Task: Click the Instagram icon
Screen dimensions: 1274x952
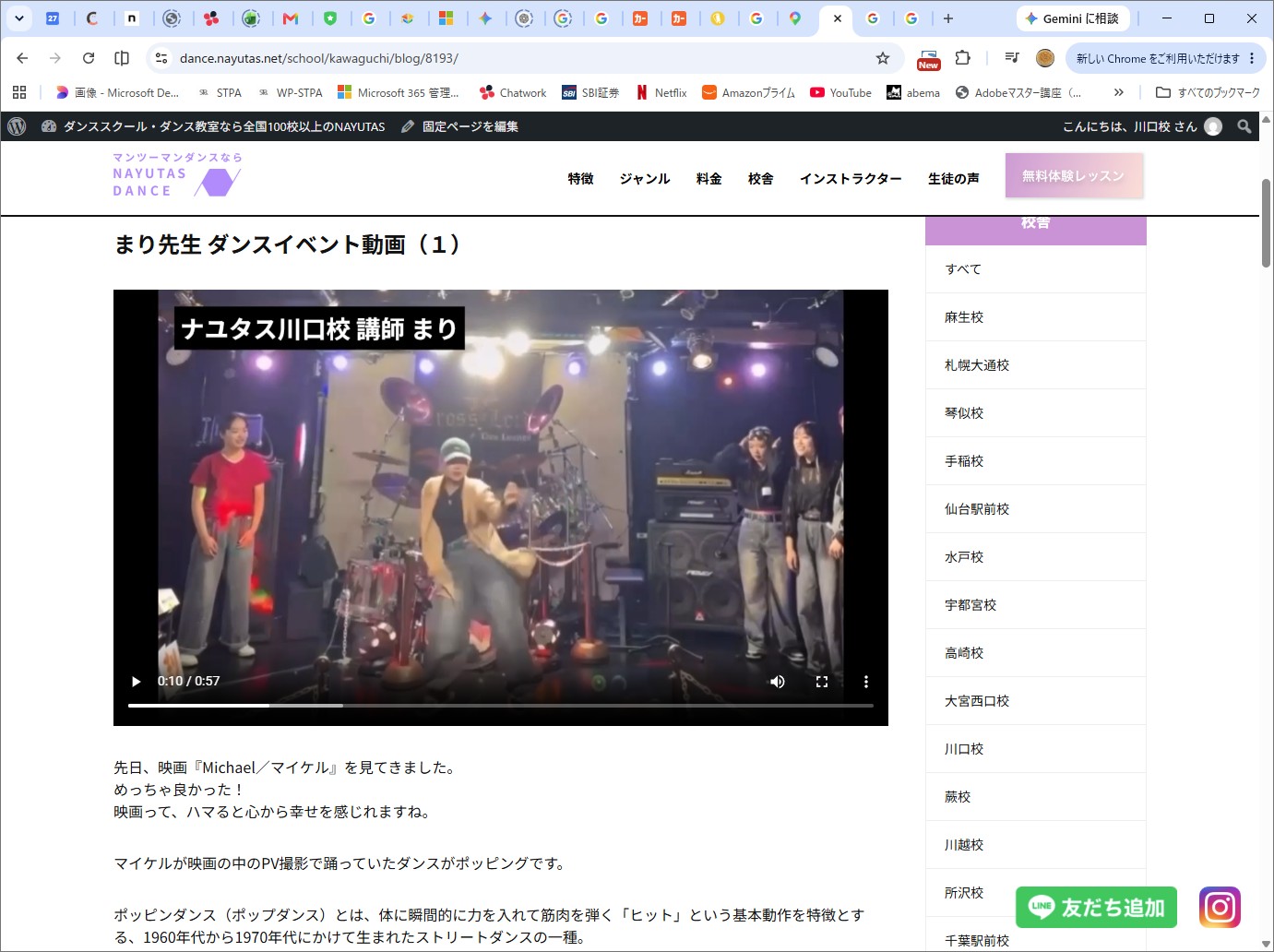Action: point(1220,907)
